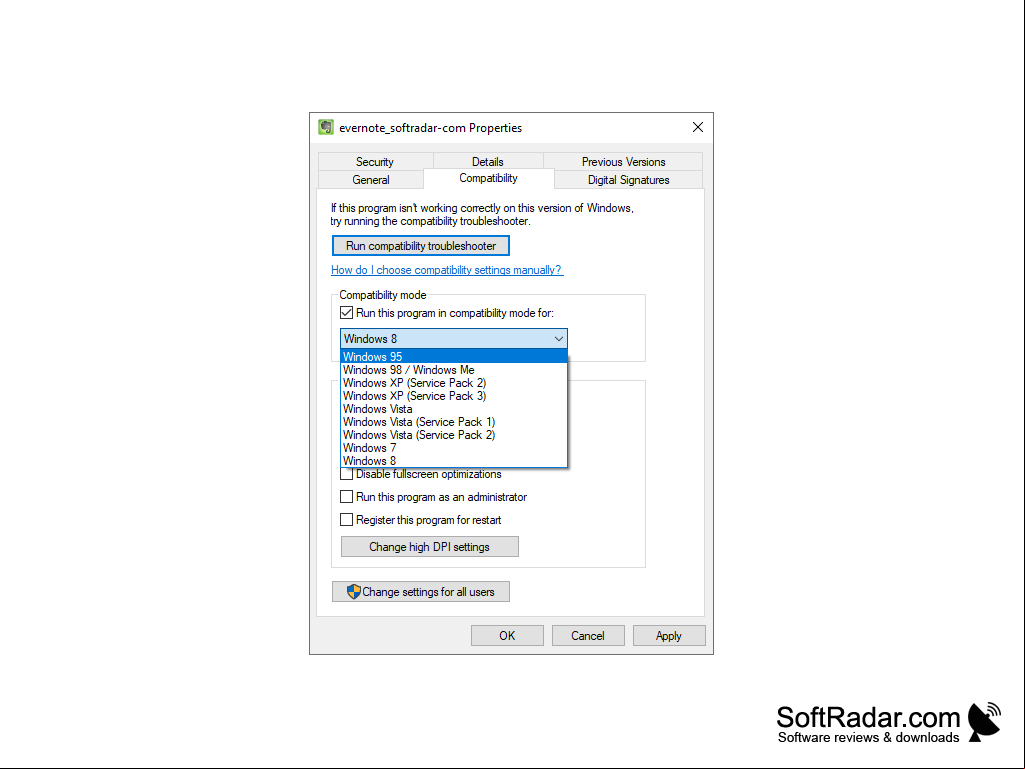Open the Details tab
This screenshot has width=1025, height=769.
tap(488, 162)
